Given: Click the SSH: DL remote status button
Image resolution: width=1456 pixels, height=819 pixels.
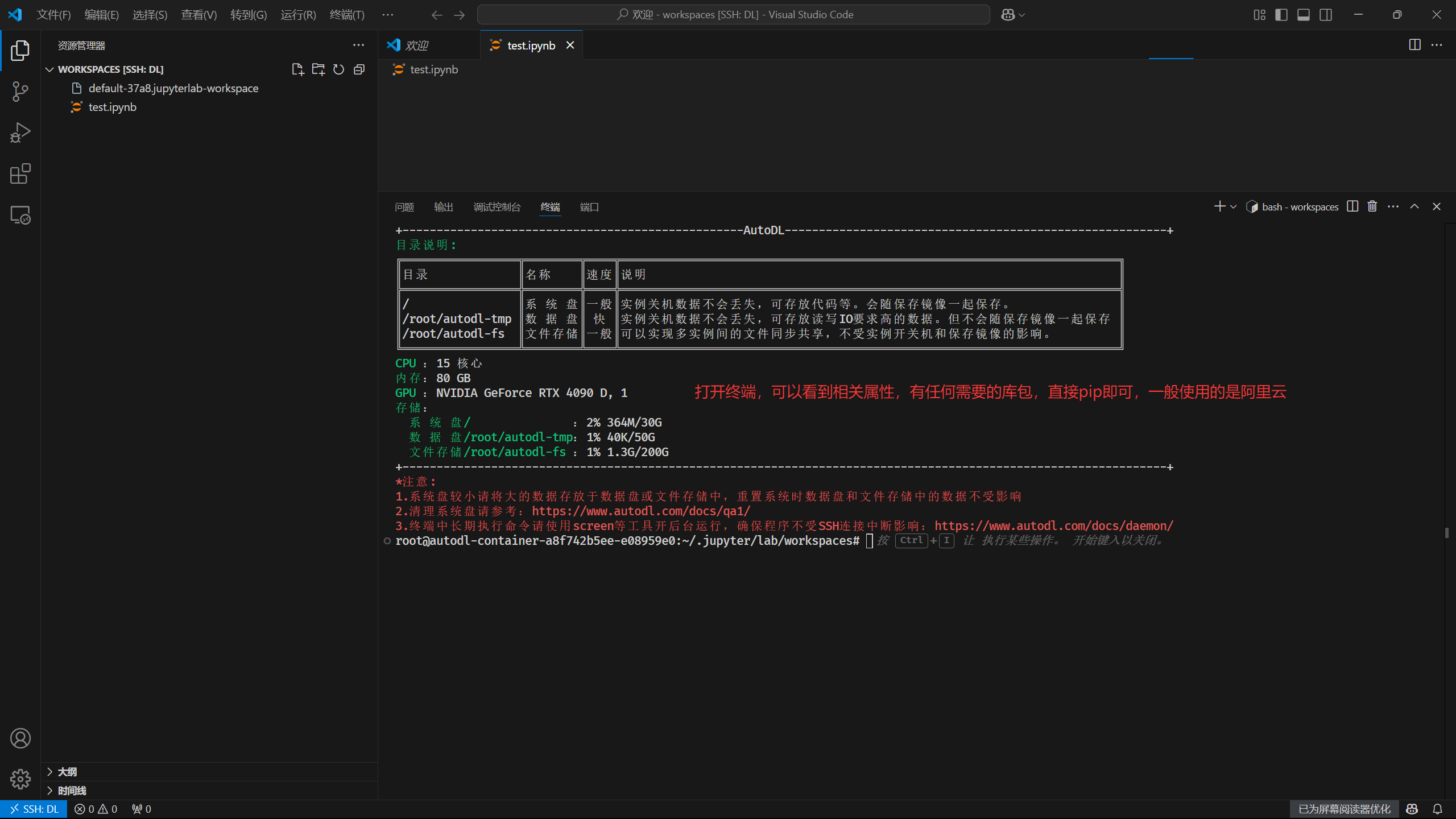Looking at the screenshot, I should pyautogui.click(x=34, y=809).
